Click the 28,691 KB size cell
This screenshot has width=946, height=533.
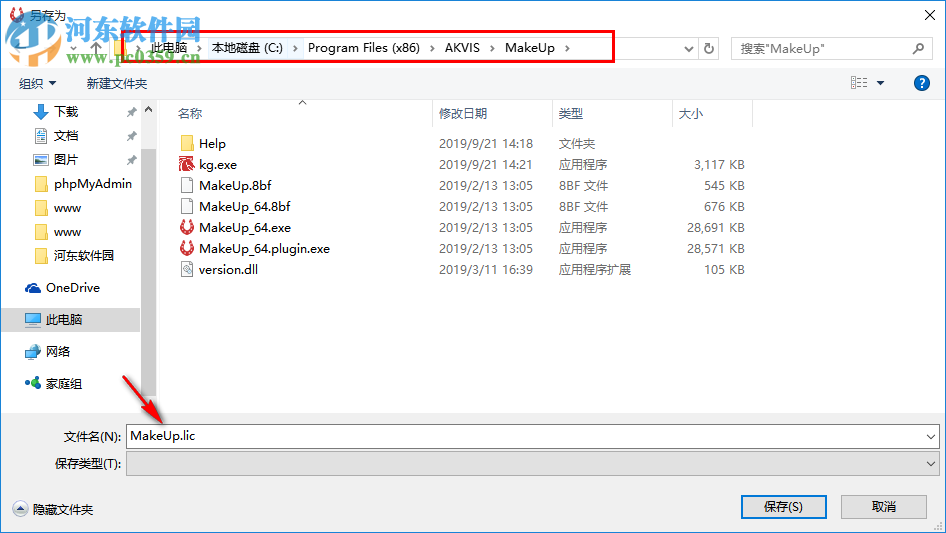[716, 228]
